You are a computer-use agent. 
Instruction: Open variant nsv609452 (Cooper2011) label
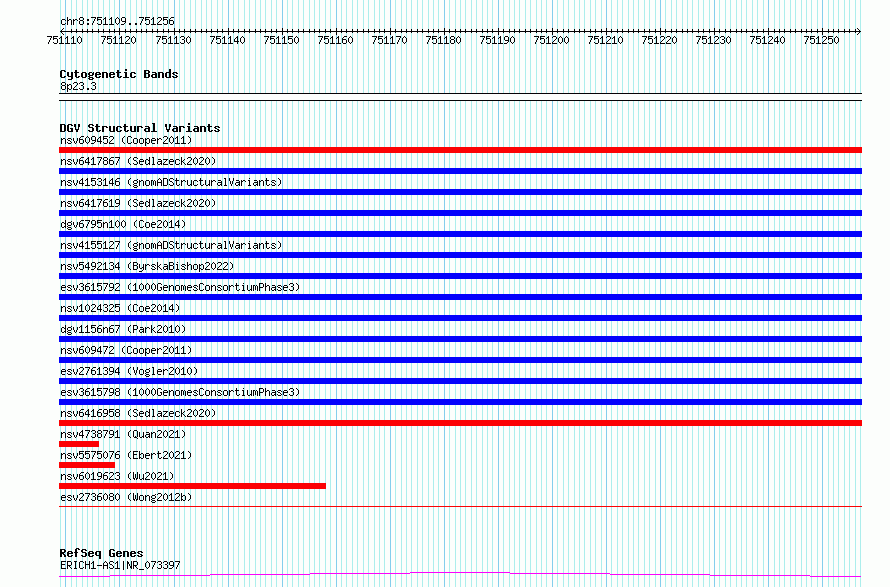click(126, 140)
